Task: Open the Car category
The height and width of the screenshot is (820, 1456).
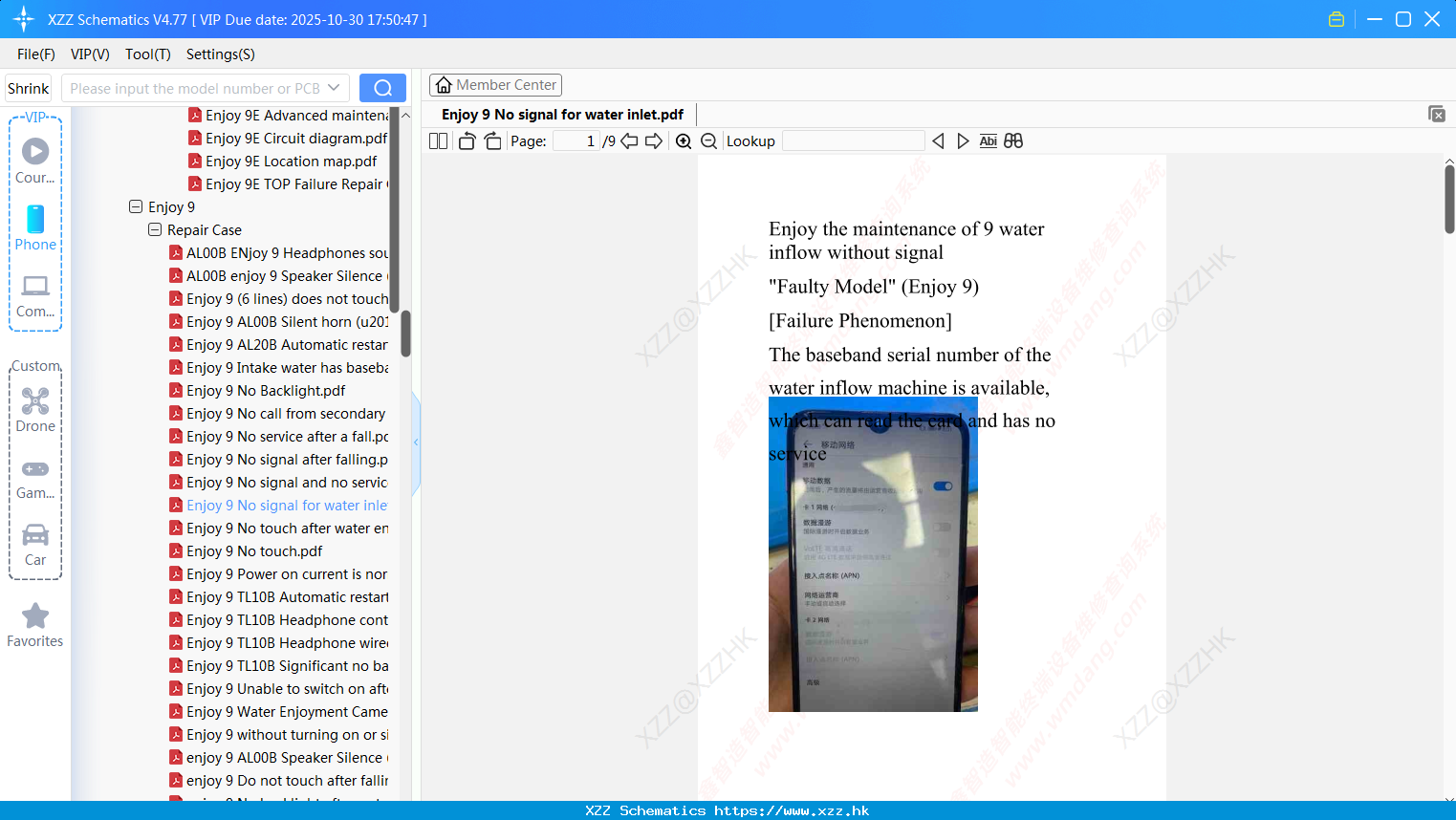Action: (35, 545)
